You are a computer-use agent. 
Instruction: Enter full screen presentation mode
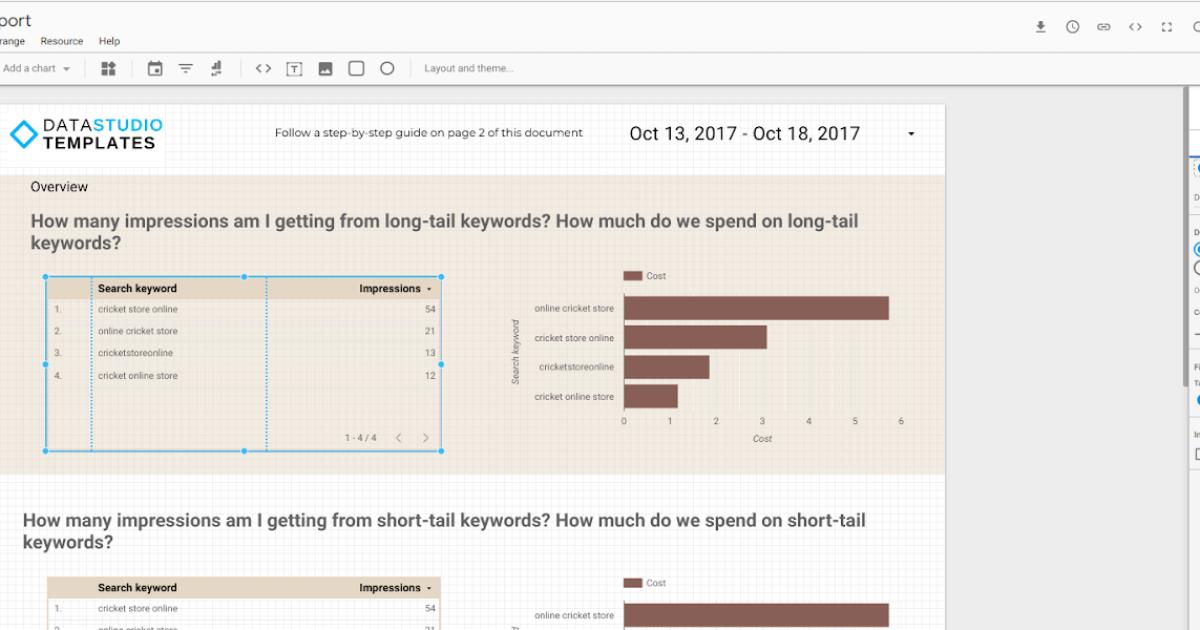coord(1167,26)
